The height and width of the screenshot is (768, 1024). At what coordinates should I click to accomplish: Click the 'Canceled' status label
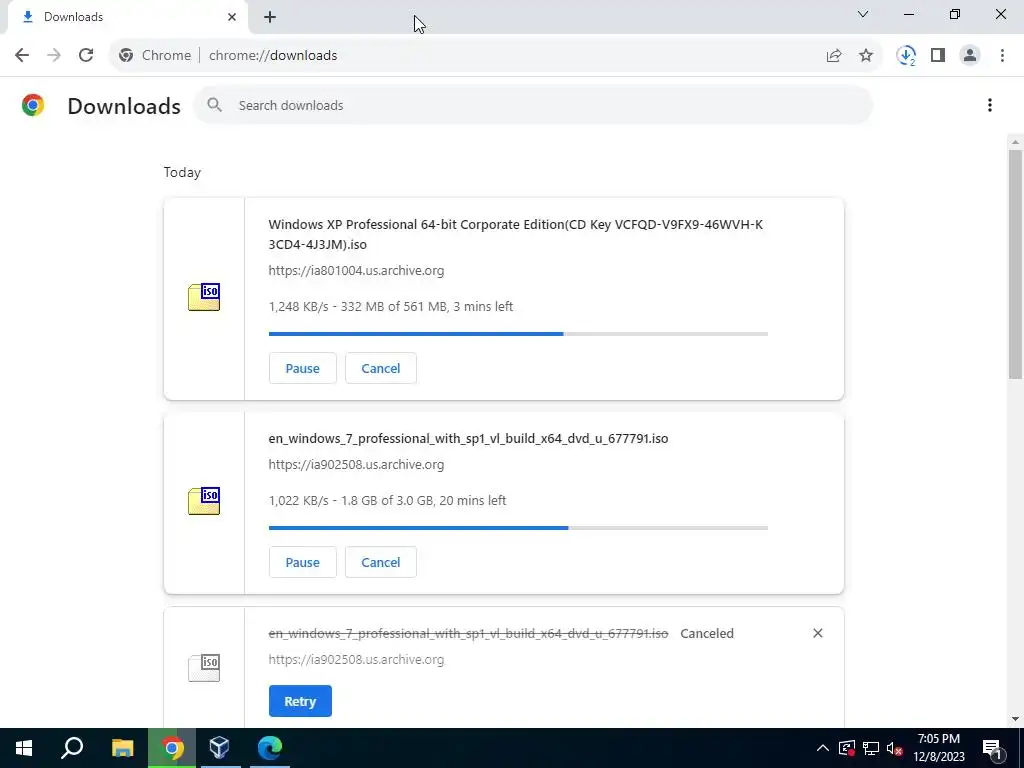coord(707,633)
